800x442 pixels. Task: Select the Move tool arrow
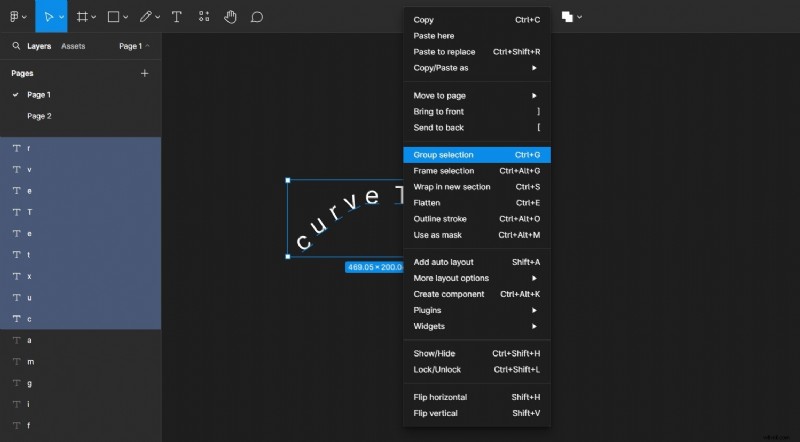(x=46, y=16)
